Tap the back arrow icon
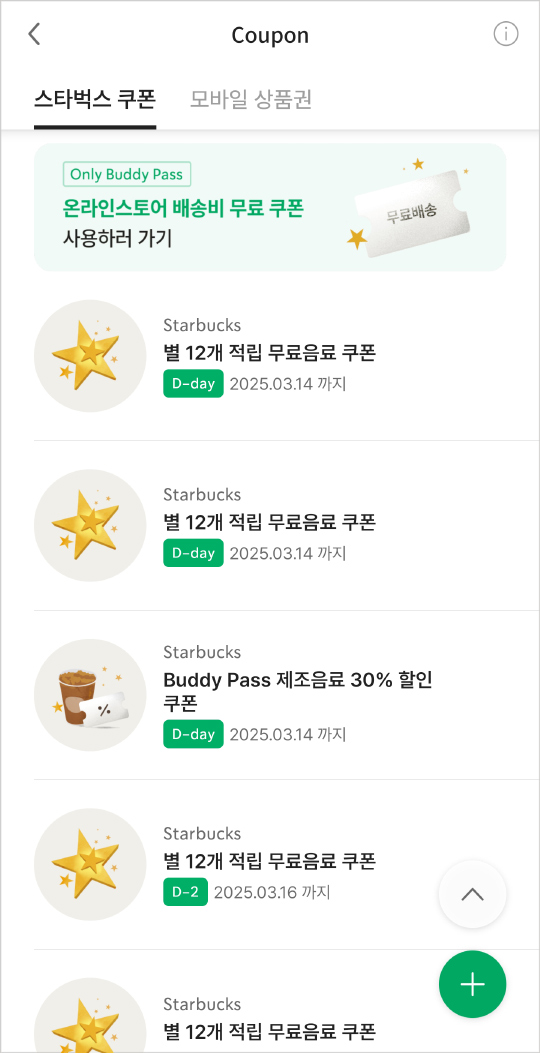The width and height of the screenshot is (540, 1053). tap(34, 34)
